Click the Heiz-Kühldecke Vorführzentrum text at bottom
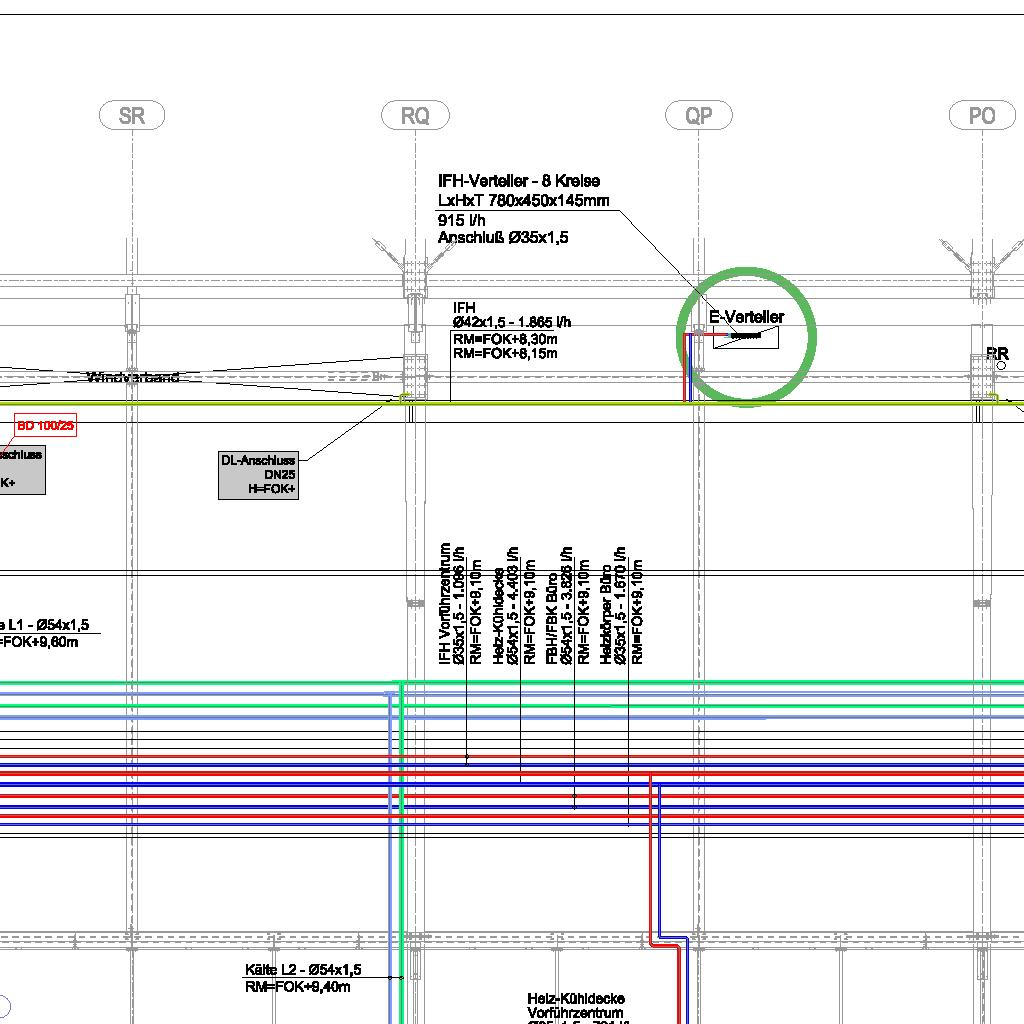 pos(576,1006)
